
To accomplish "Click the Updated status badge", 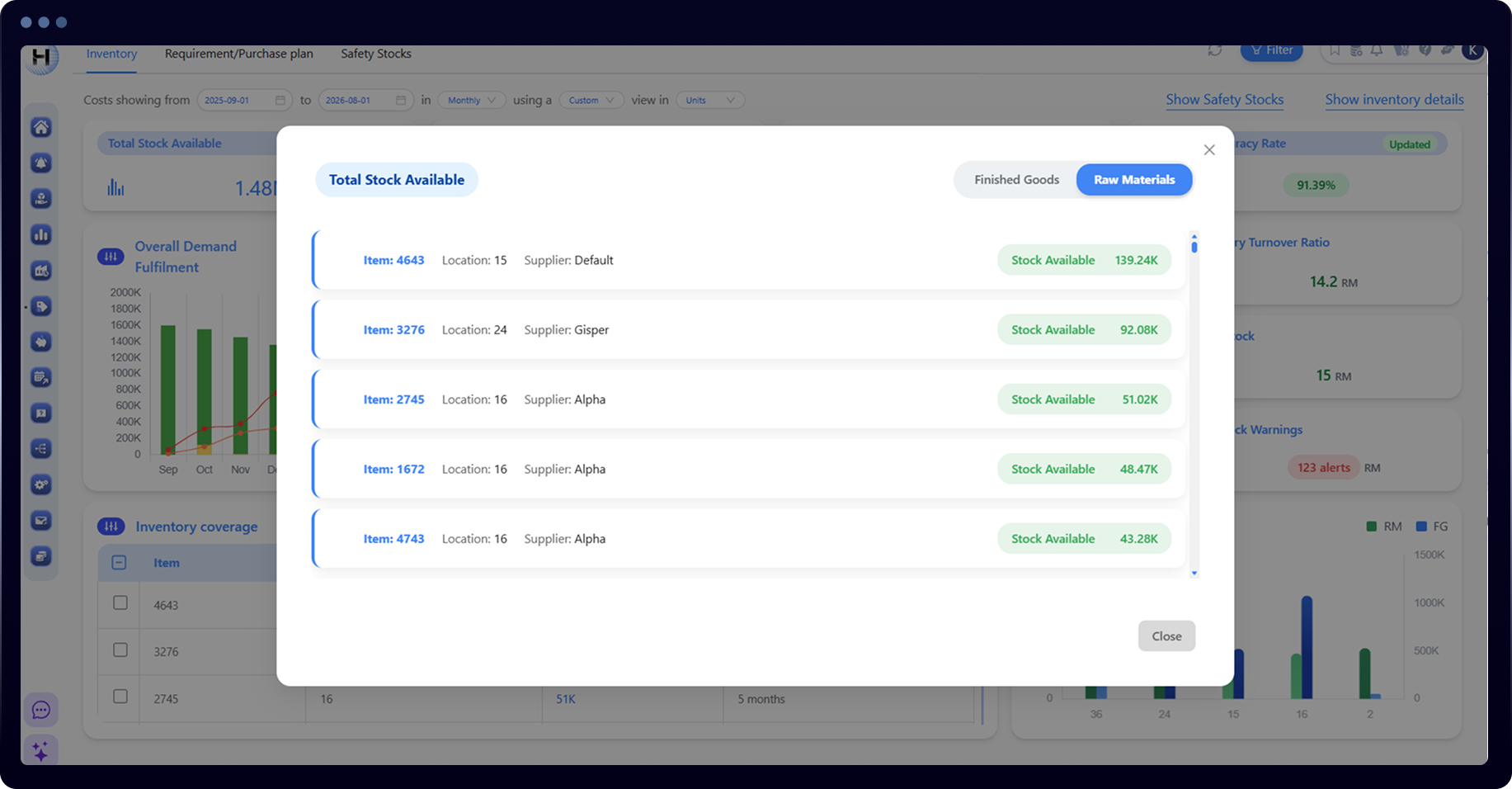I will point(1410,144).
